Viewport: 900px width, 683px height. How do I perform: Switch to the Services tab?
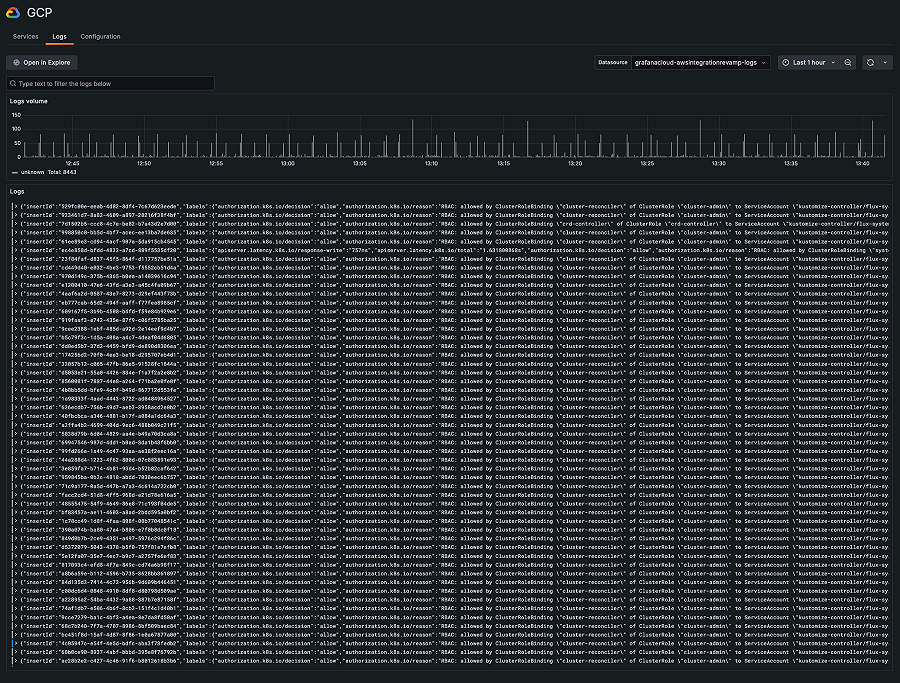point(25,35)
